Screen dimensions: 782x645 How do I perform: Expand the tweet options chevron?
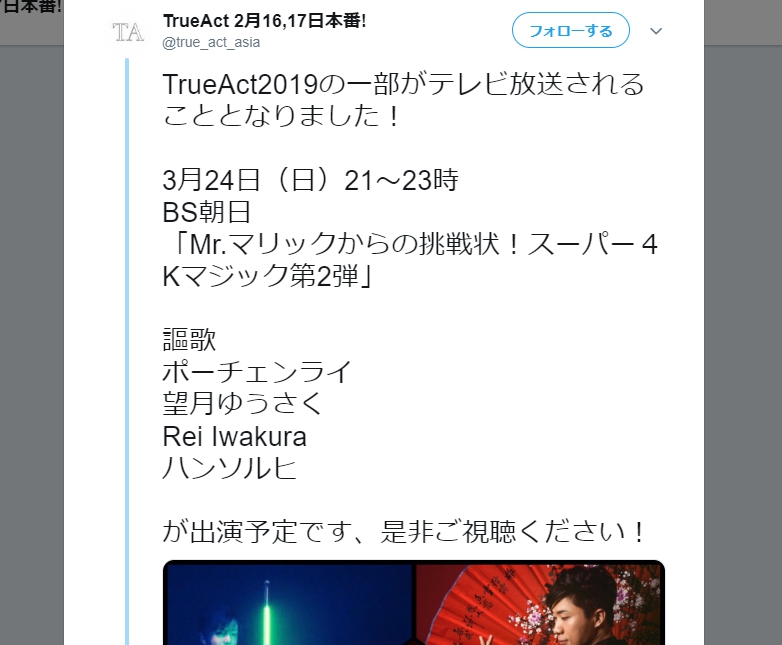point(656,31)
